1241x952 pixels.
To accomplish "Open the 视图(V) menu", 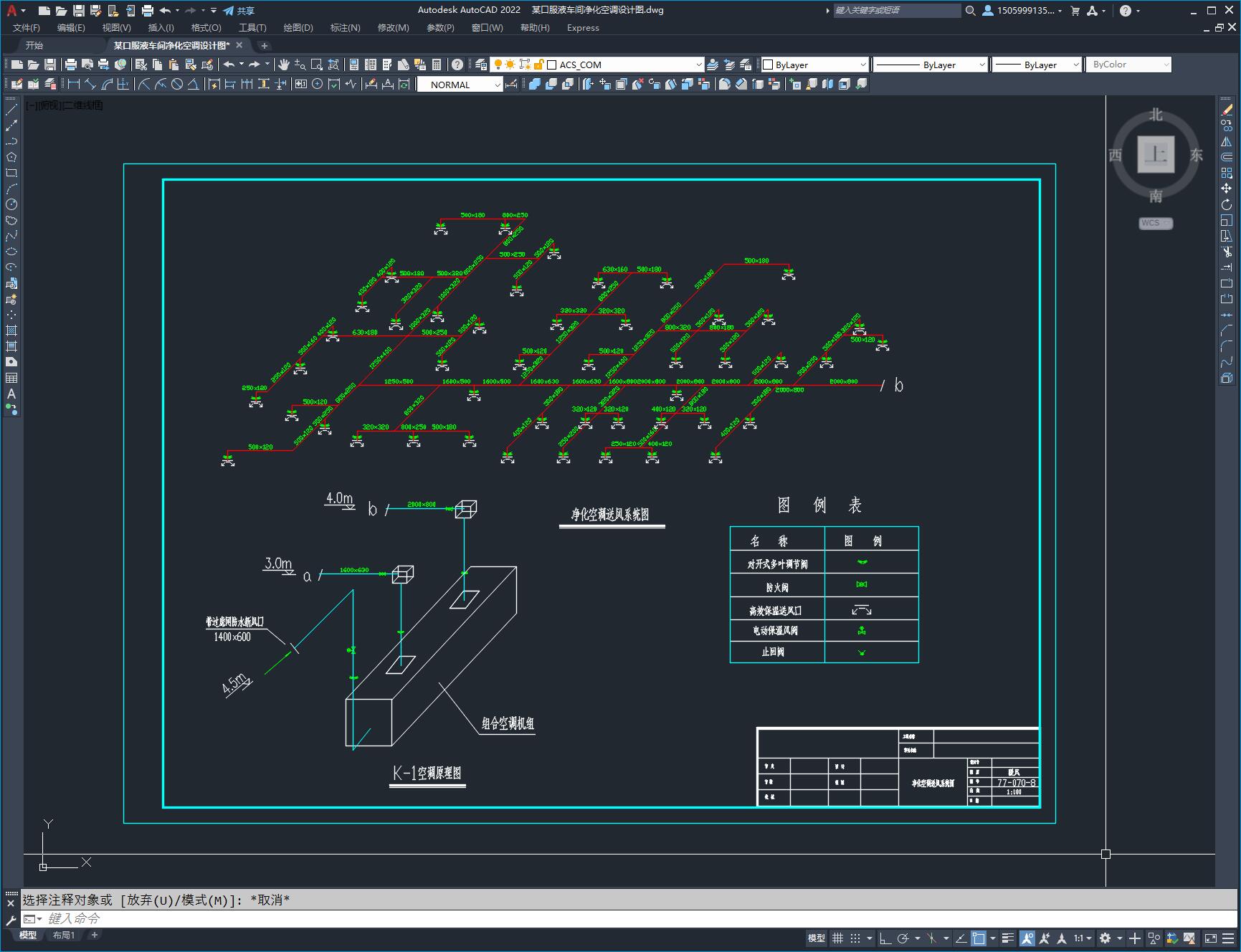I will [116, 27].
